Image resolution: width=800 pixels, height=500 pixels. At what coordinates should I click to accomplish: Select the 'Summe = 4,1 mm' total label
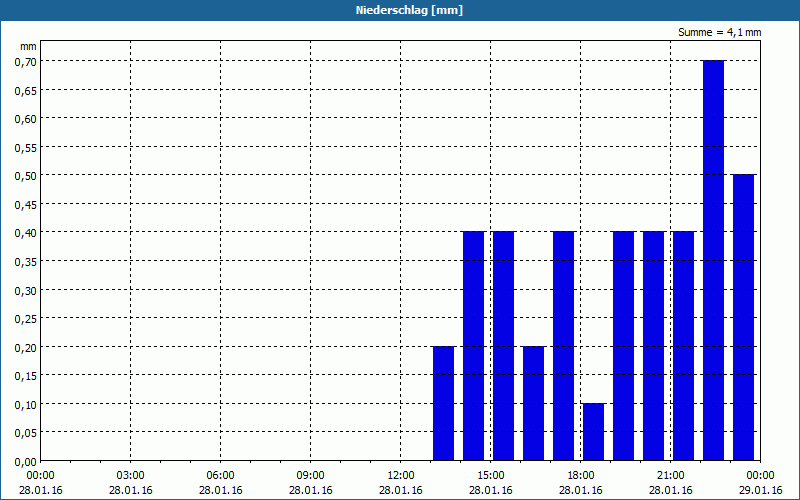click(x=719, y=32)
